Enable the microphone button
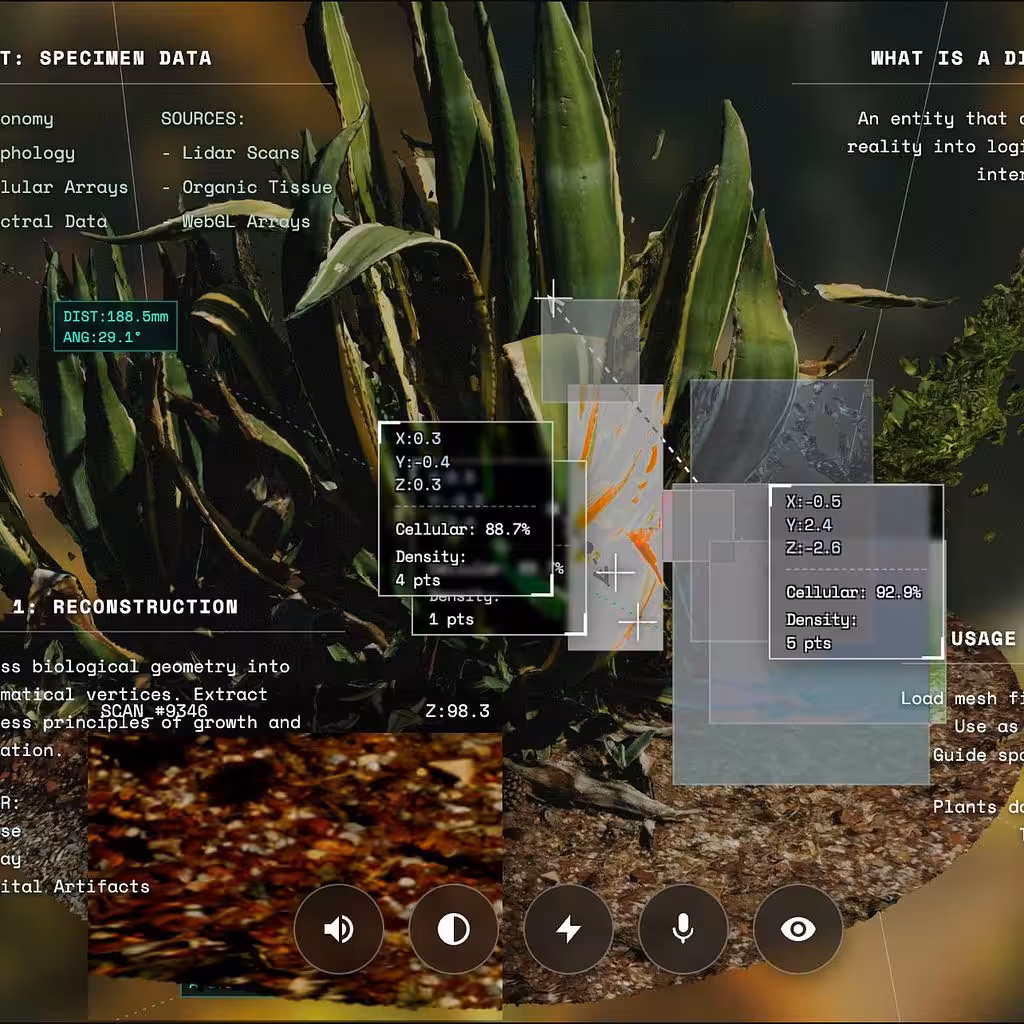 pos(683,929)
